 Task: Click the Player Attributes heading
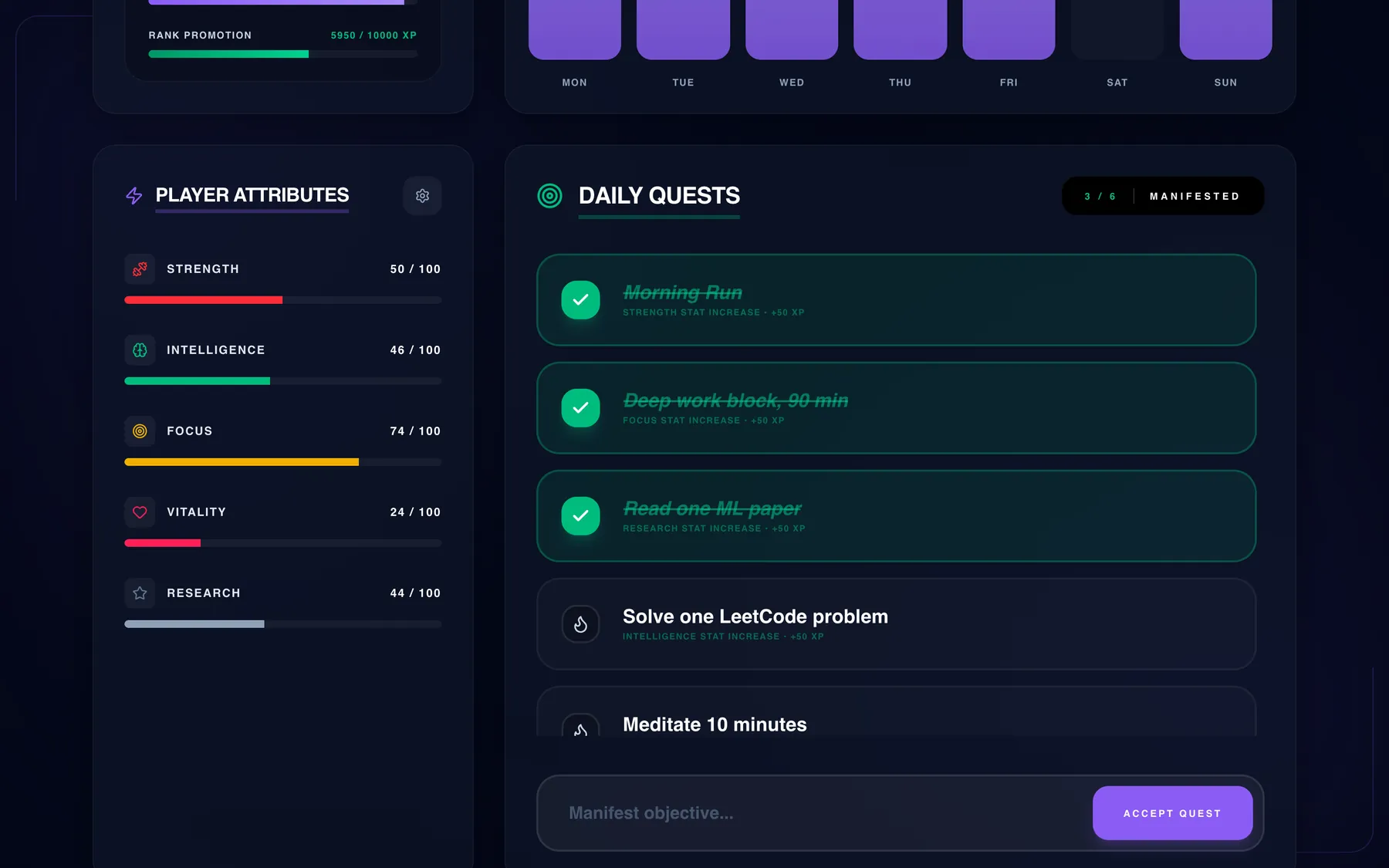[252, 195]
